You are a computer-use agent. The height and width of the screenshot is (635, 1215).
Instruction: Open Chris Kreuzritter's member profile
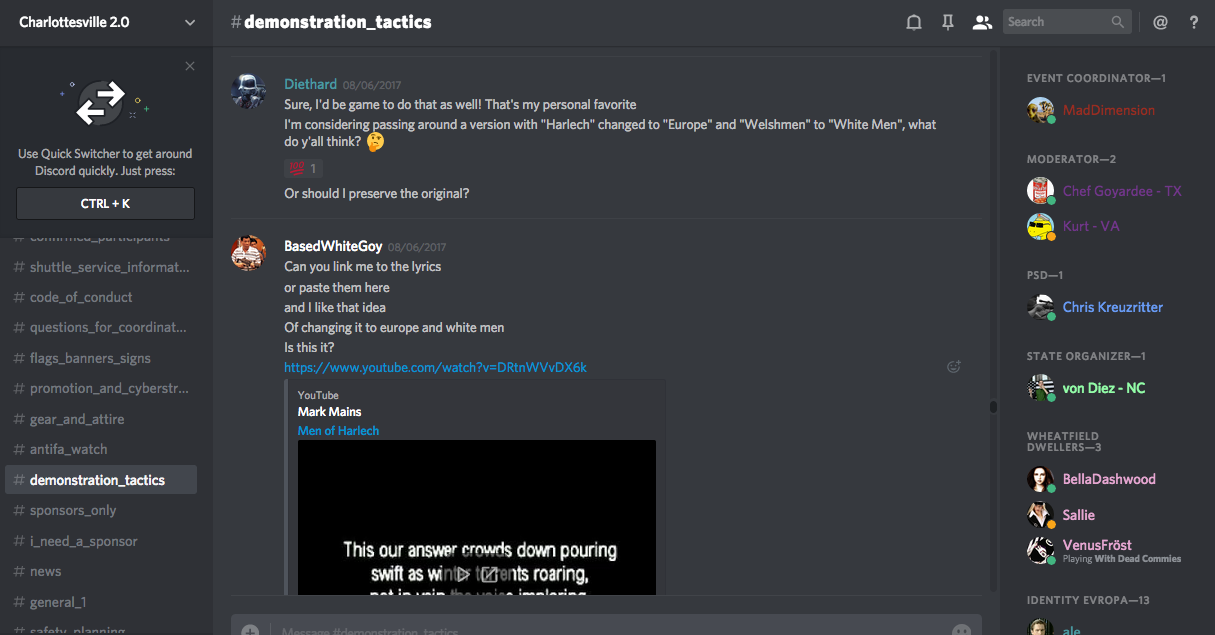[1112, 307]
